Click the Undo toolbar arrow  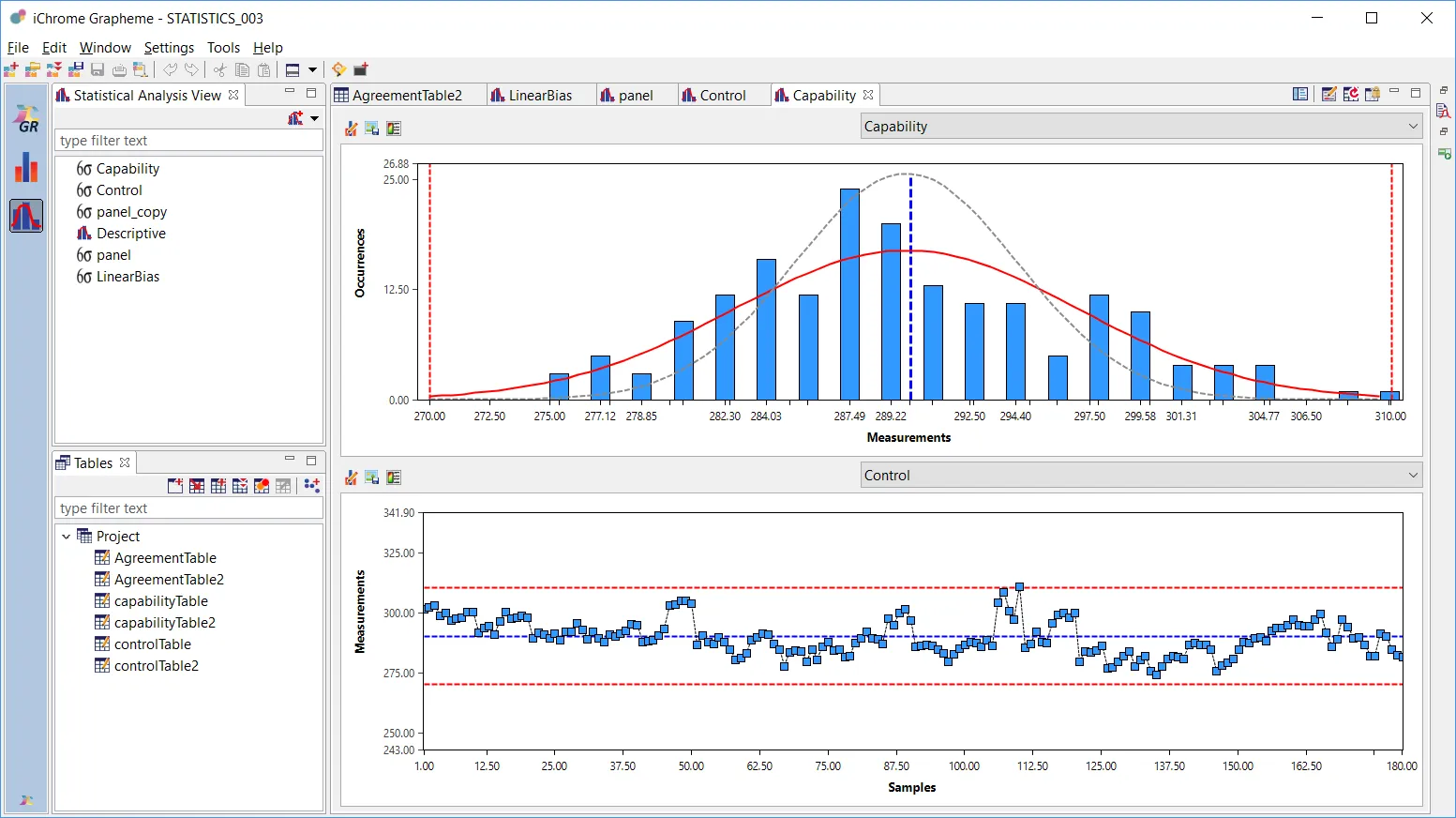pyautogui.click(x=170, y=69)
